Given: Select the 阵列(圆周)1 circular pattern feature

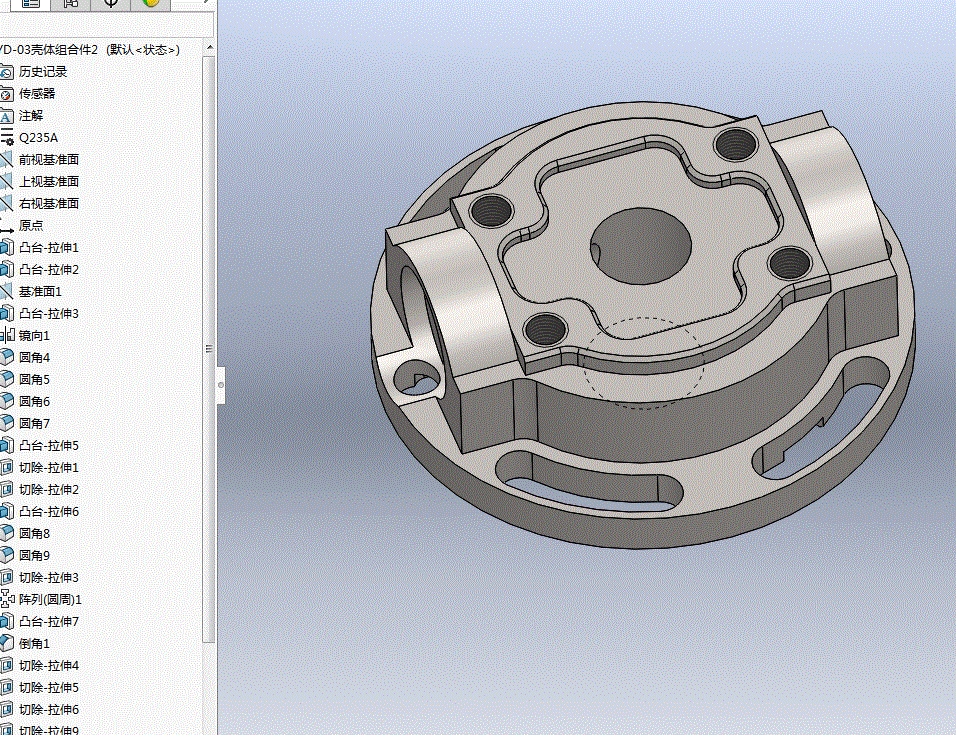Looking at the screenshot, I should pyautogui.click(x=50, y=599).
